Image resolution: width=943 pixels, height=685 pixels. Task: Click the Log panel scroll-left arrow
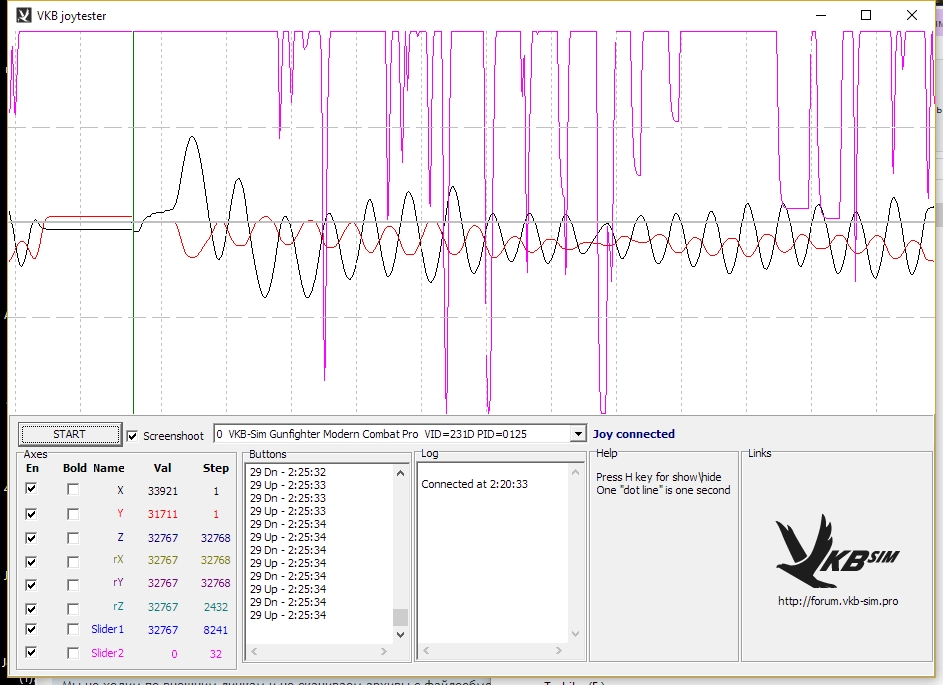tap(426, 651)
